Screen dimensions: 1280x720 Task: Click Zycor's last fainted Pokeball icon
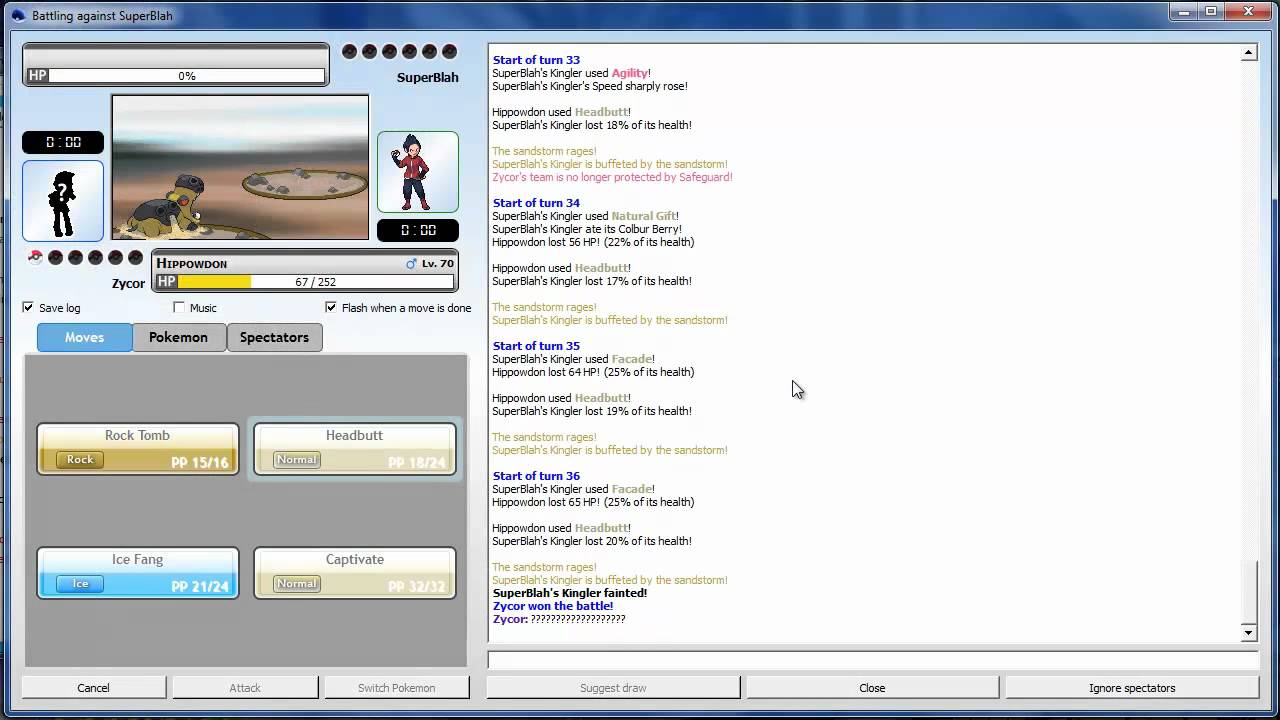click(135, 258)
